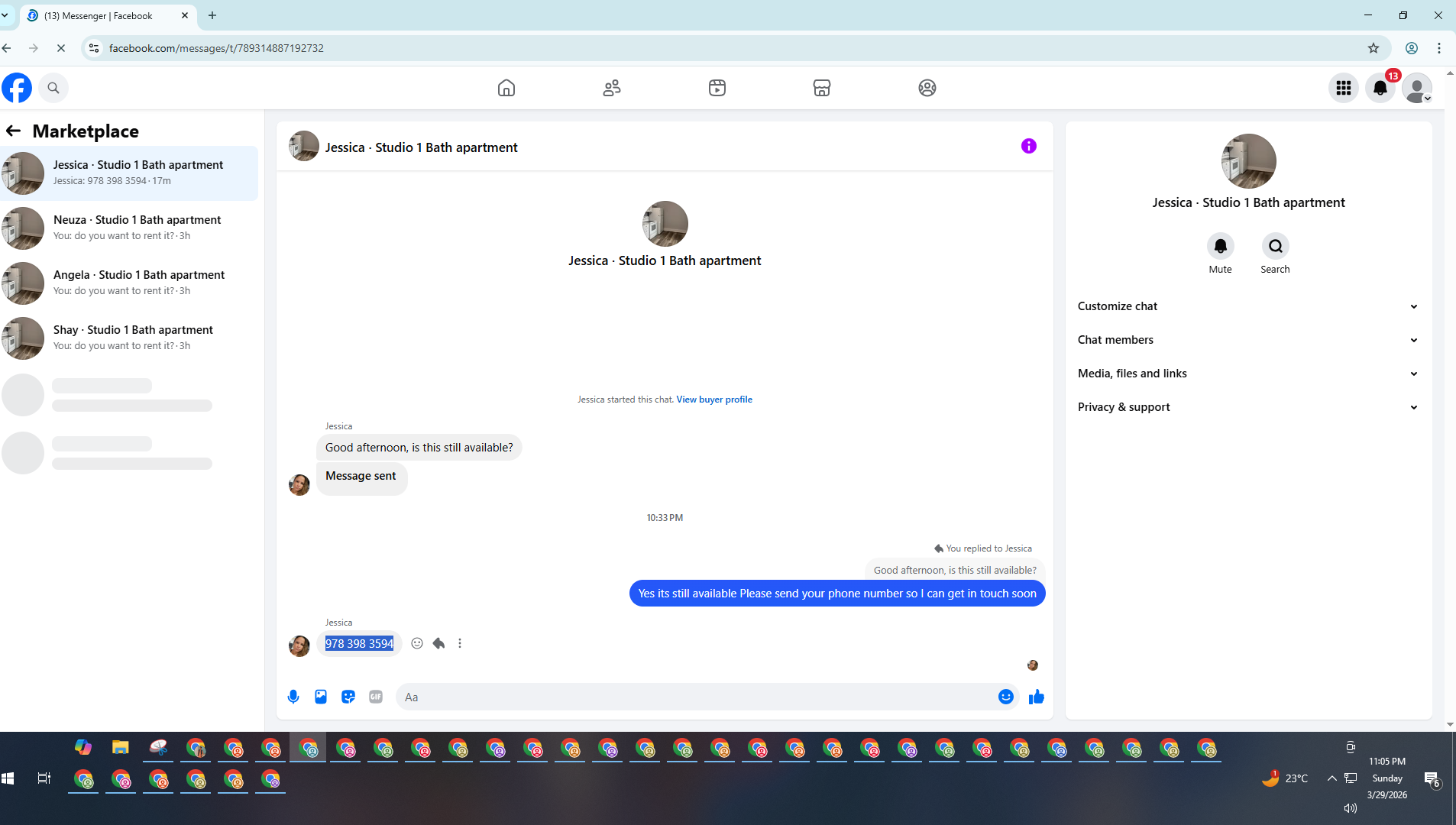The height and width of the screenshot is (825, 1456).
Task: Toggle conversation information purple icon
Action: (x=1029, y=146)
